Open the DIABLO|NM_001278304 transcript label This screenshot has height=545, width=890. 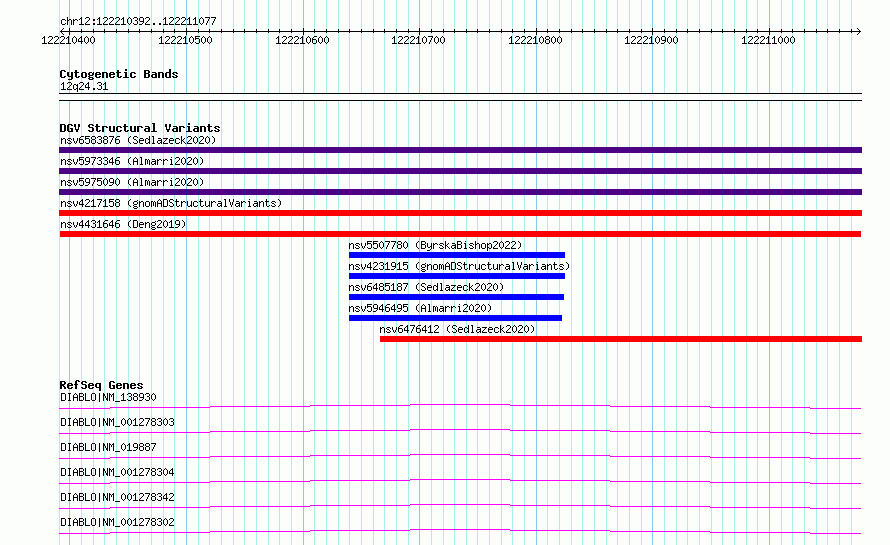[x=117, y=472]
